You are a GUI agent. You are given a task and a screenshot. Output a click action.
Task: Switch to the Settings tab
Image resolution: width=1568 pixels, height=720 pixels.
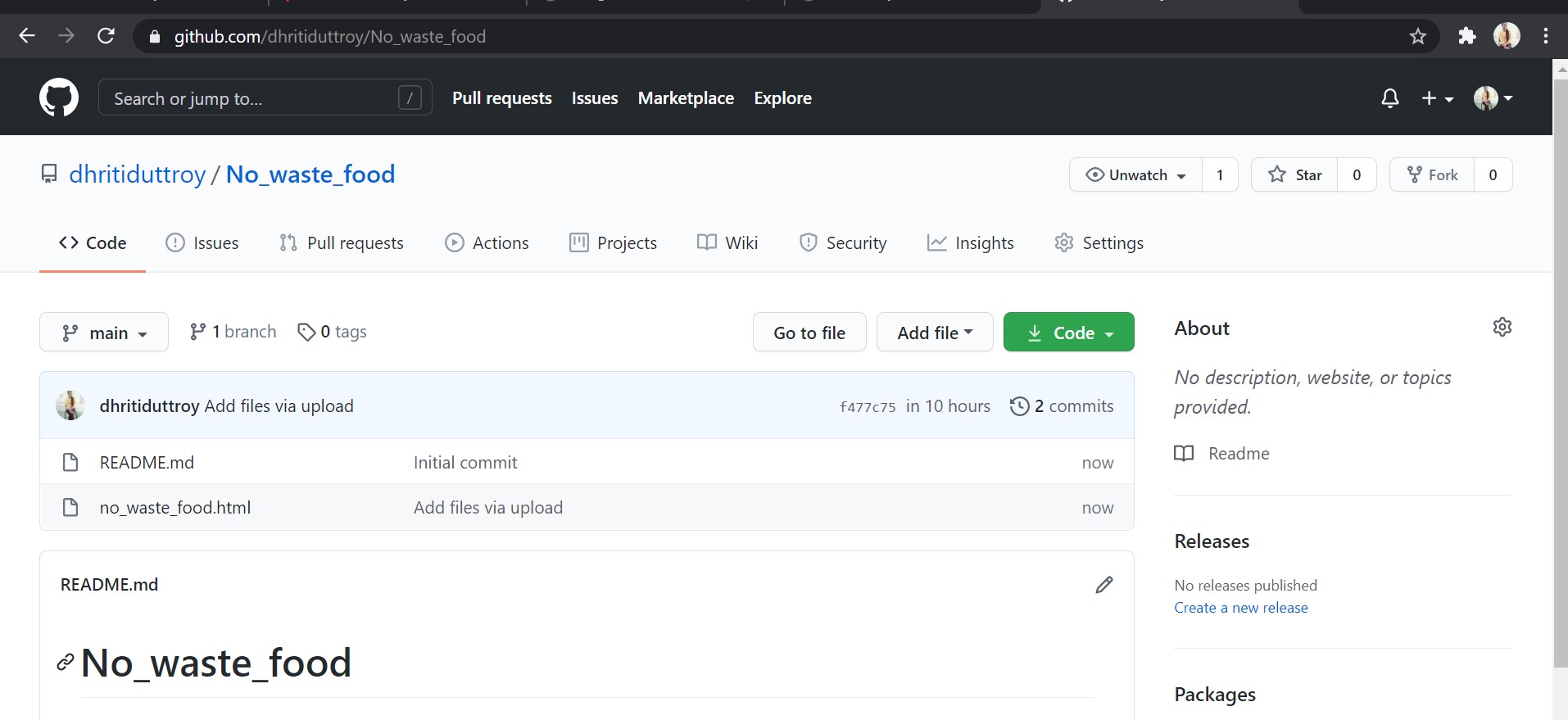1099,243
